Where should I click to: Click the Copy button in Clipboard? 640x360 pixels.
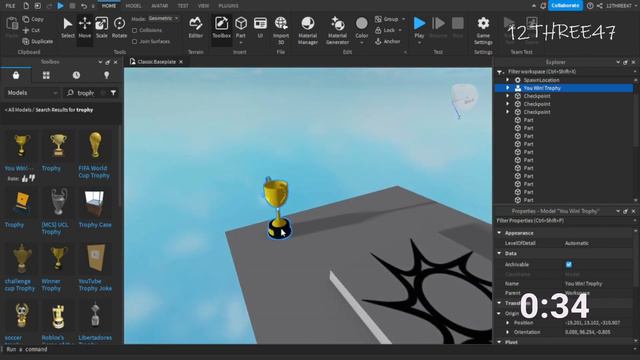tap(33, 19)
